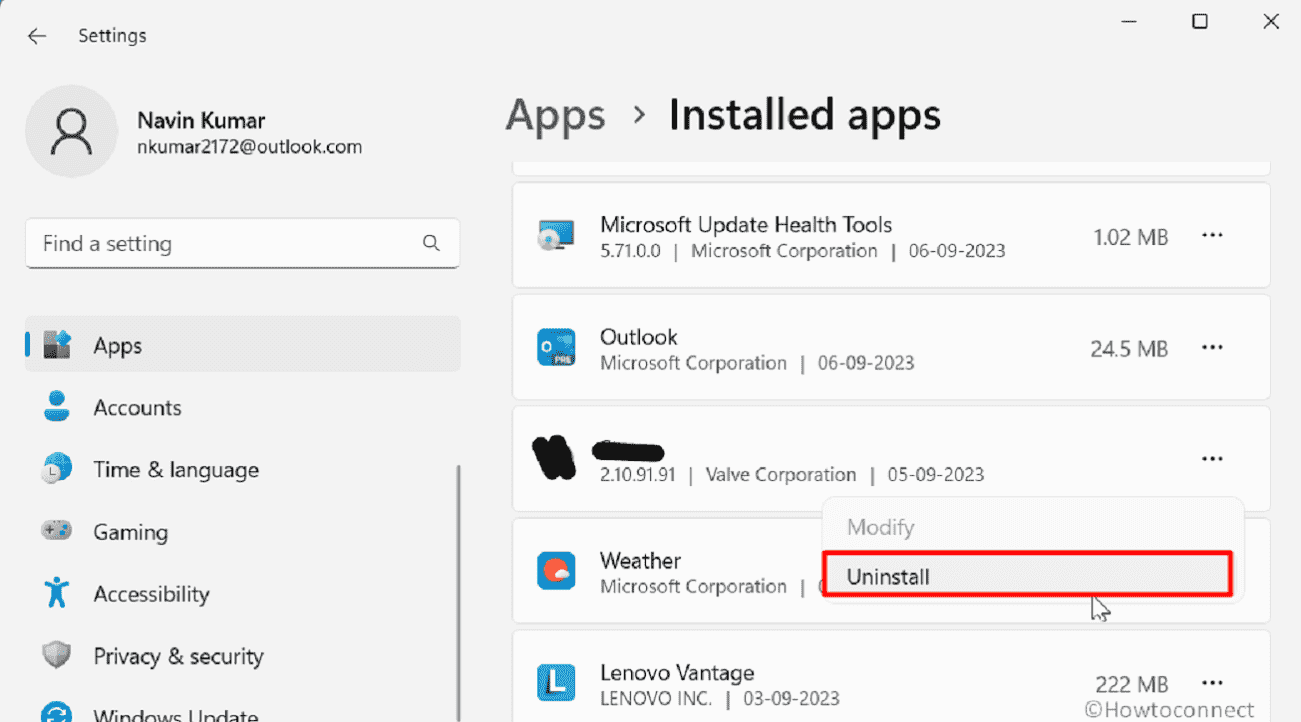Click the Apps breadcrumb link
1301x722 pixels.
click(555, 116)
